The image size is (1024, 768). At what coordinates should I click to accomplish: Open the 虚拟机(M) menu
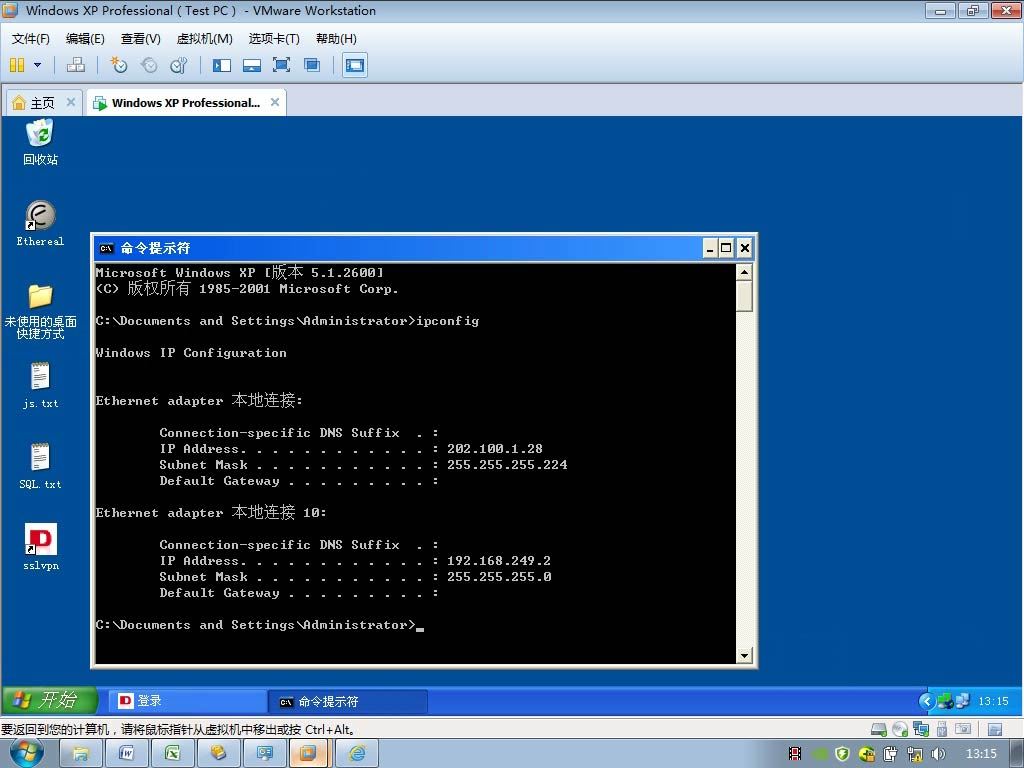(204, 39)
